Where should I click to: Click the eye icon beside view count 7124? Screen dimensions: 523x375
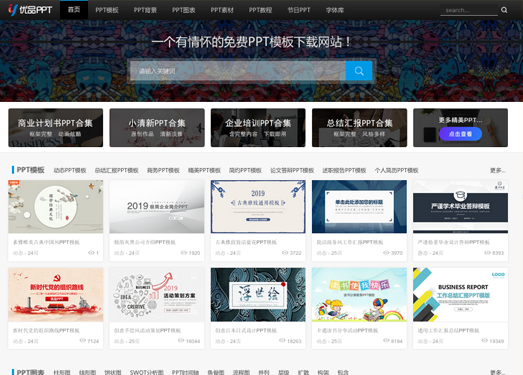coord(82,341)
